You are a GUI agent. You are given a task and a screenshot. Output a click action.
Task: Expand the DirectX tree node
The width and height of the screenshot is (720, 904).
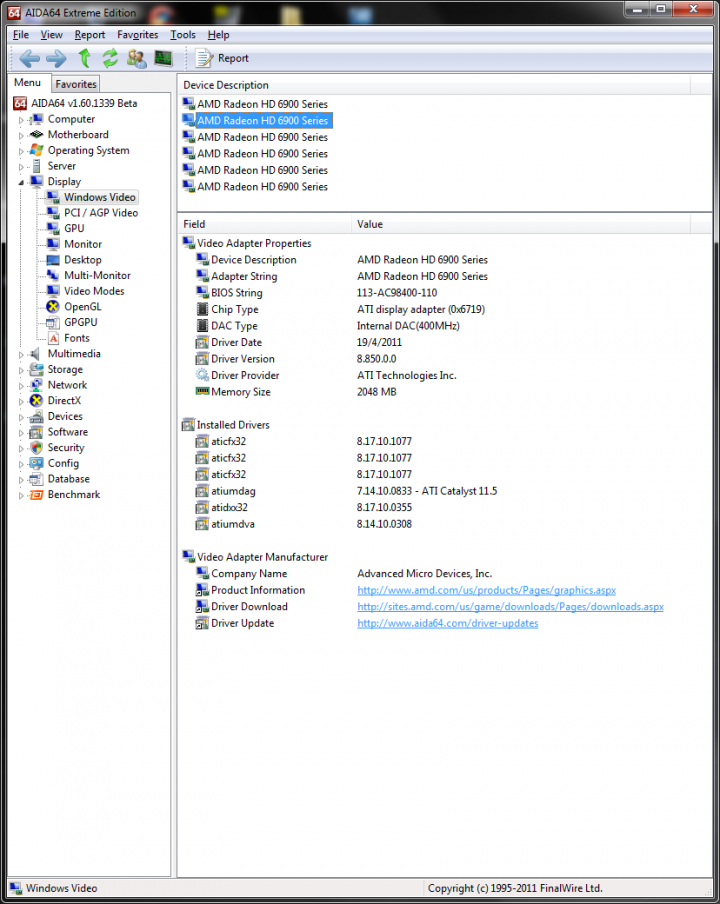click(21, 401)
